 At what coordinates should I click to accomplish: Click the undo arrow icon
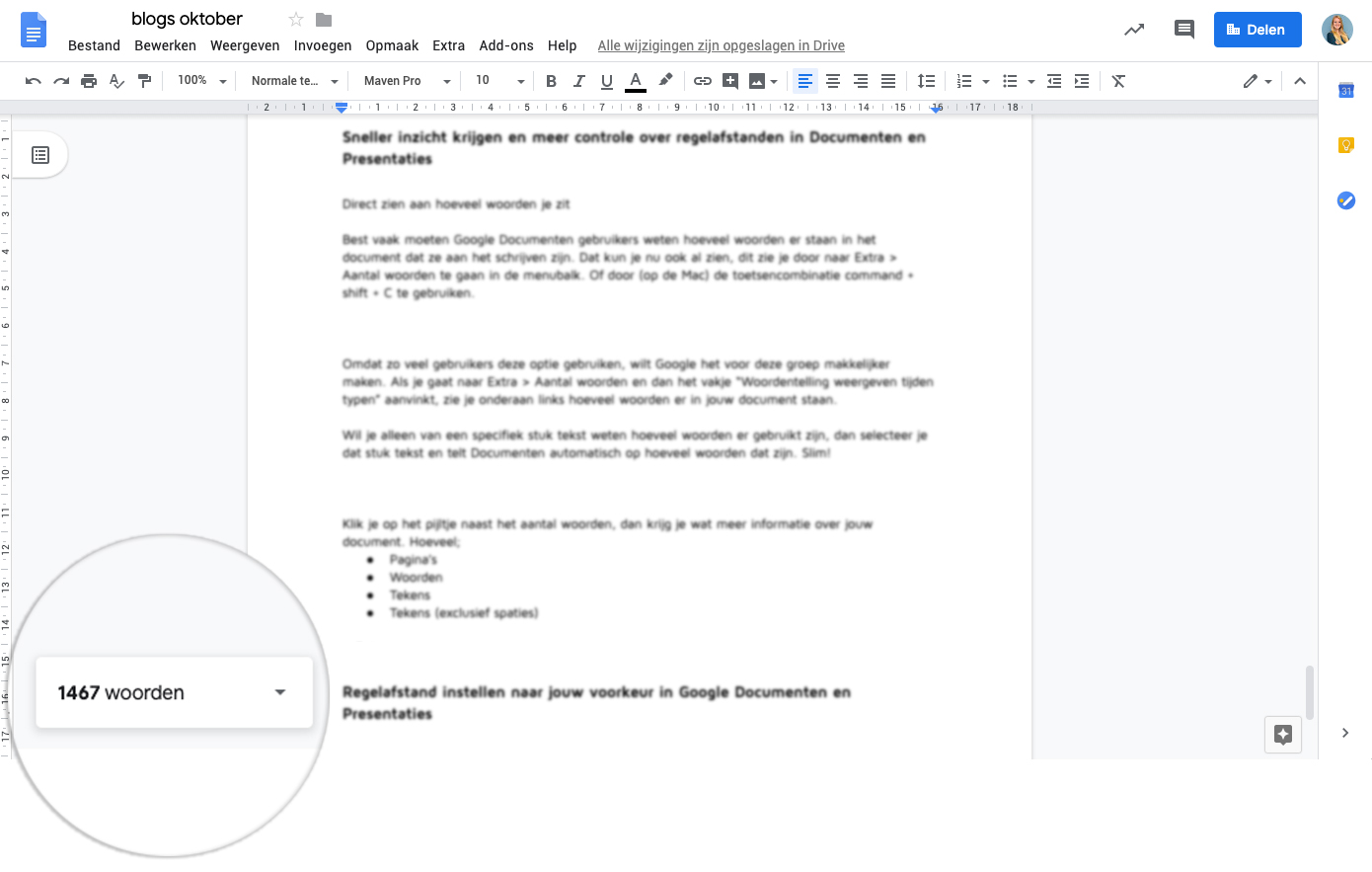[34, 81]
